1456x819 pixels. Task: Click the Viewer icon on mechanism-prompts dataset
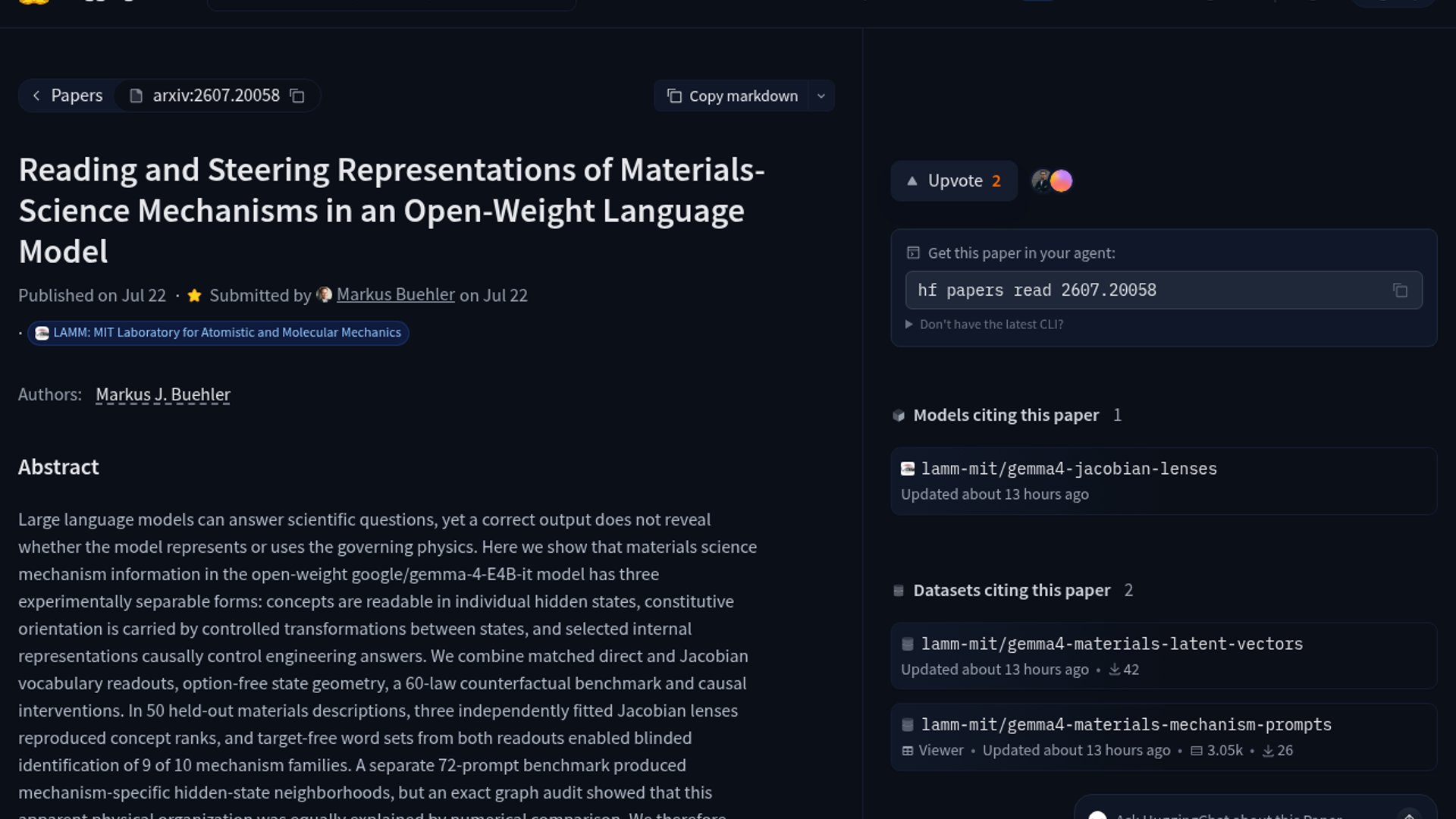click(x=907, y=751)
